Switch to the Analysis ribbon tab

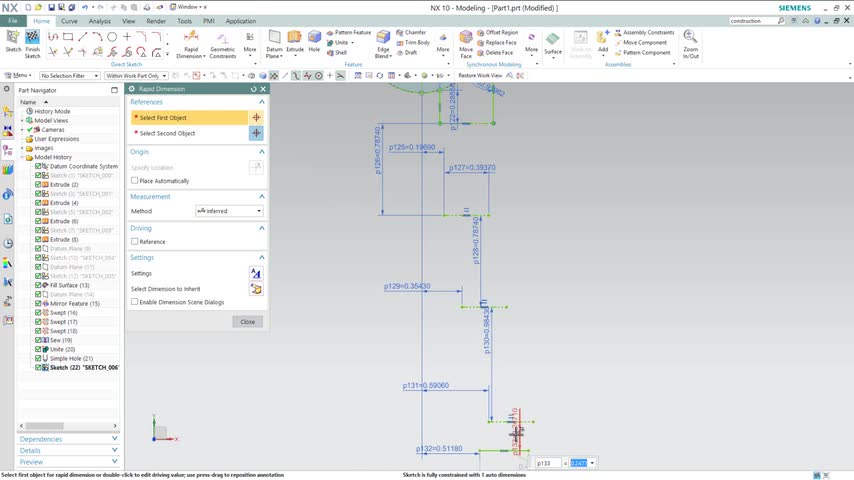[100, 21]
